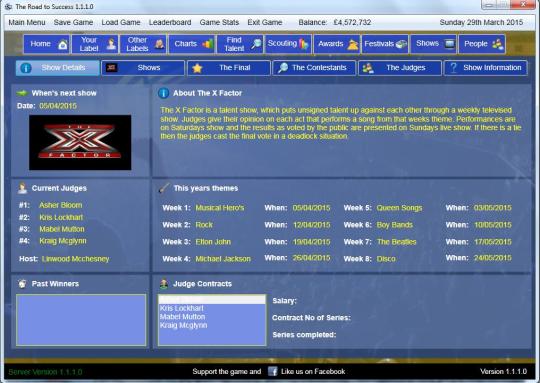Click the judges icon on The Judges tab
Image resolution: width=540 pixels, height=383 pixels.
tap(368, 68)
